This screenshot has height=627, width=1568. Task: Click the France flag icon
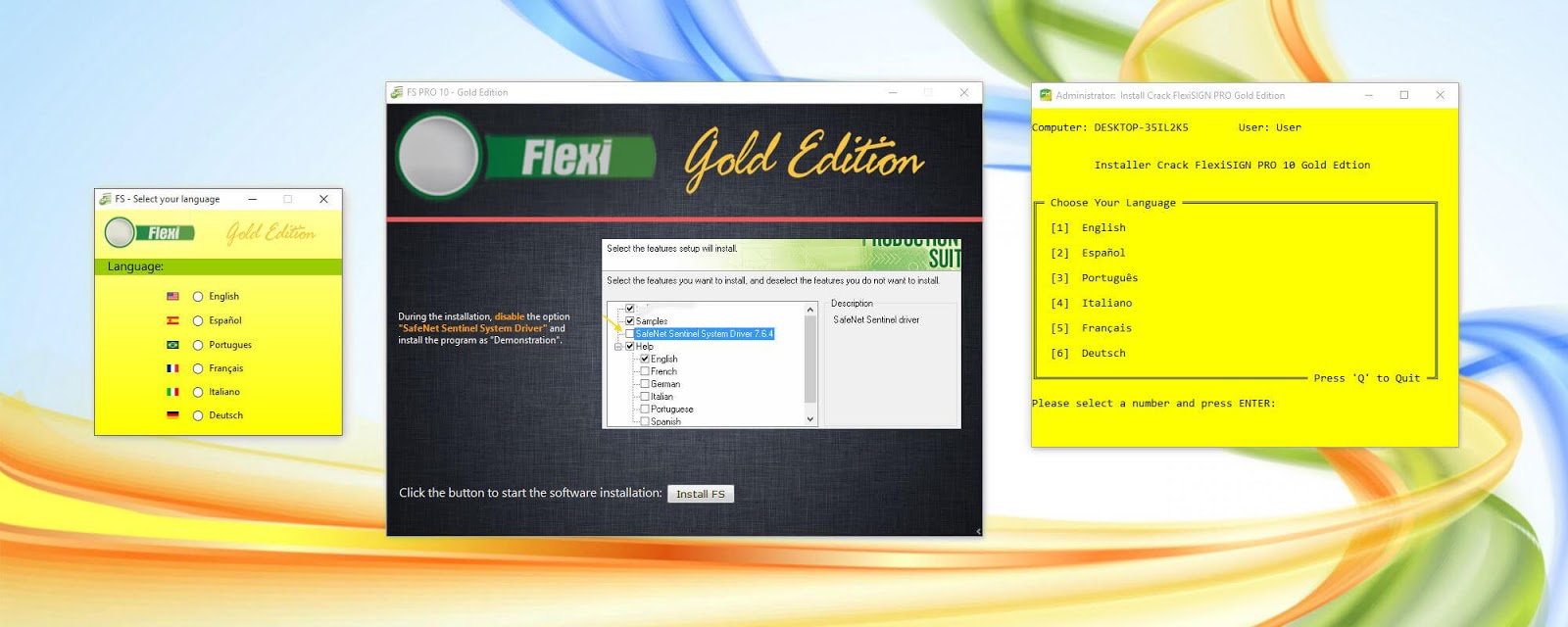click(x=172, y=368)
